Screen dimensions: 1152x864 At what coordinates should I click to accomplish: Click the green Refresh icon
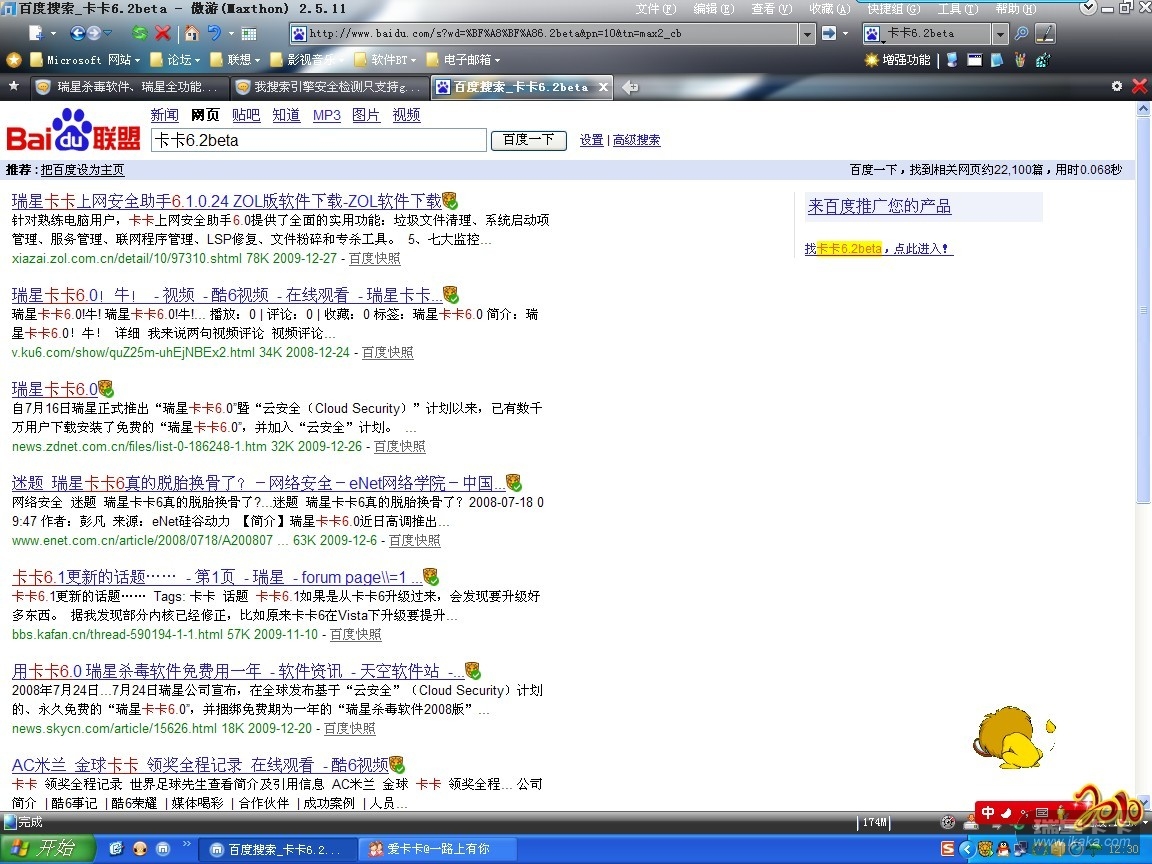pos(140,33)
